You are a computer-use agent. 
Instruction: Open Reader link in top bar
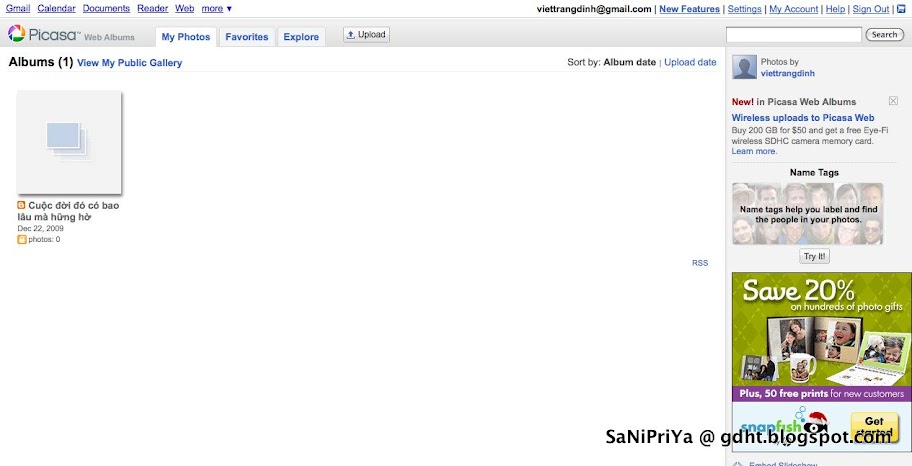pyautogui.click(x=152, y=9)
